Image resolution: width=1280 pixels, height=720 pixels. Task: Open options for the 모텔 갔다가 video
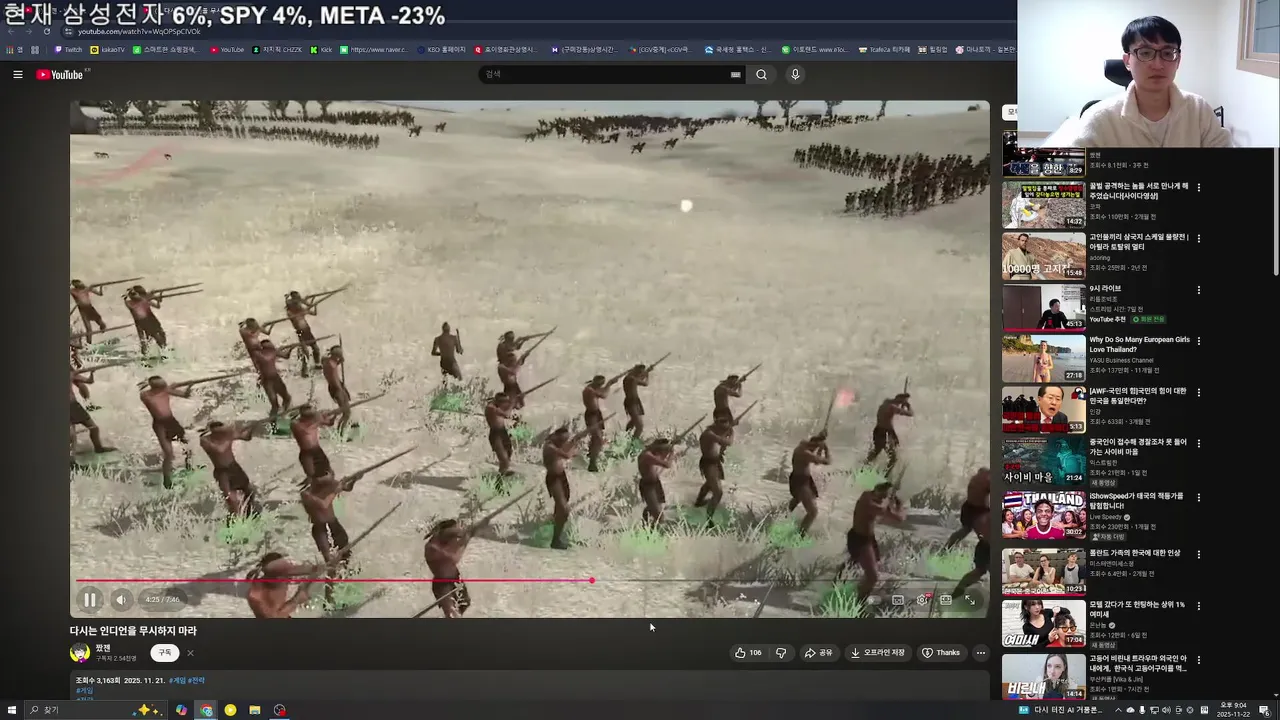pos(1199,606)
